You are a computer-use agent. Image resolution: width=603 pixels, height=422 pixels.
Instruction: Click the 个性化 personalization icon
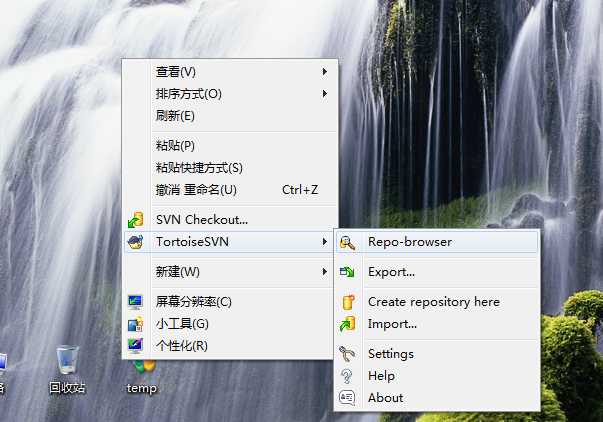click(135, 346)
